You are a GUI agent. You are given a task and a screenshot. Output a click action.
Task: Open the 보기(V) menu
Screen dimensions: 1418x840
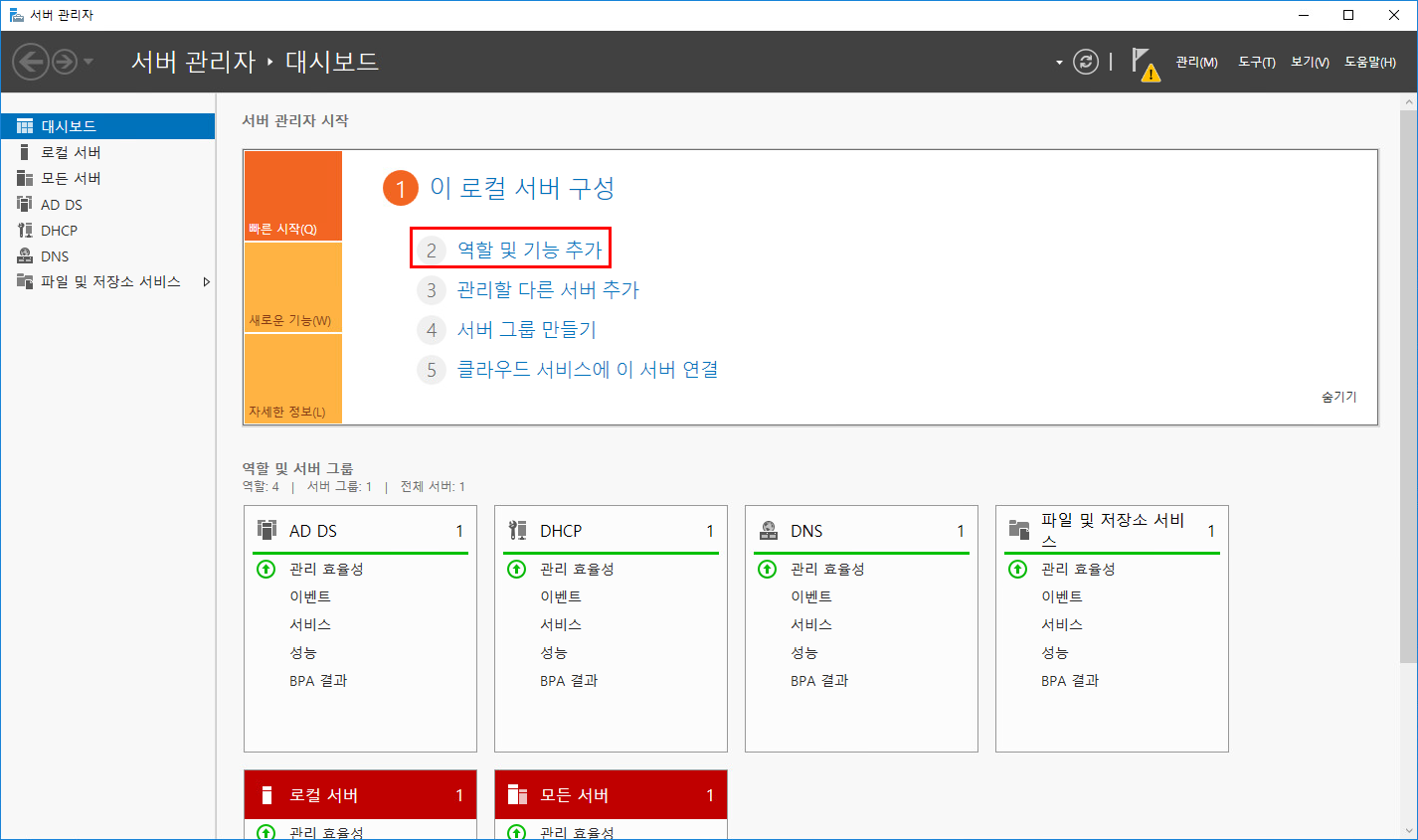tap(1310, 62)
